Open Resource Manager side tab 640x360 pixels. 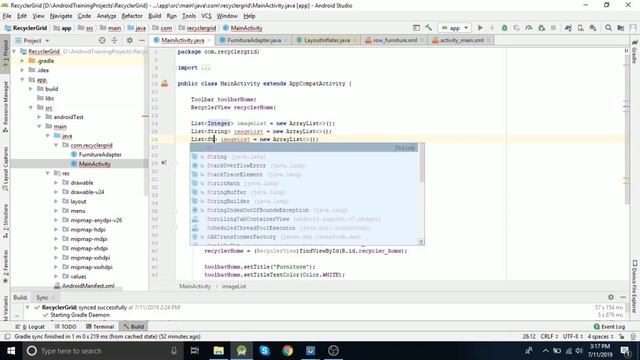[5, 106]
